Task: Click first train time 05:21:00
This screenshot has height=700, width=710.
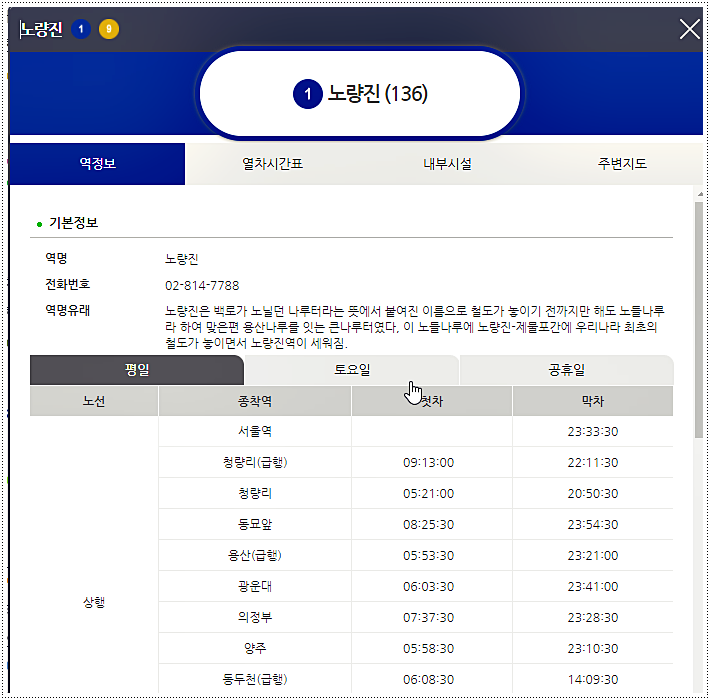Action: pos(428,494)
